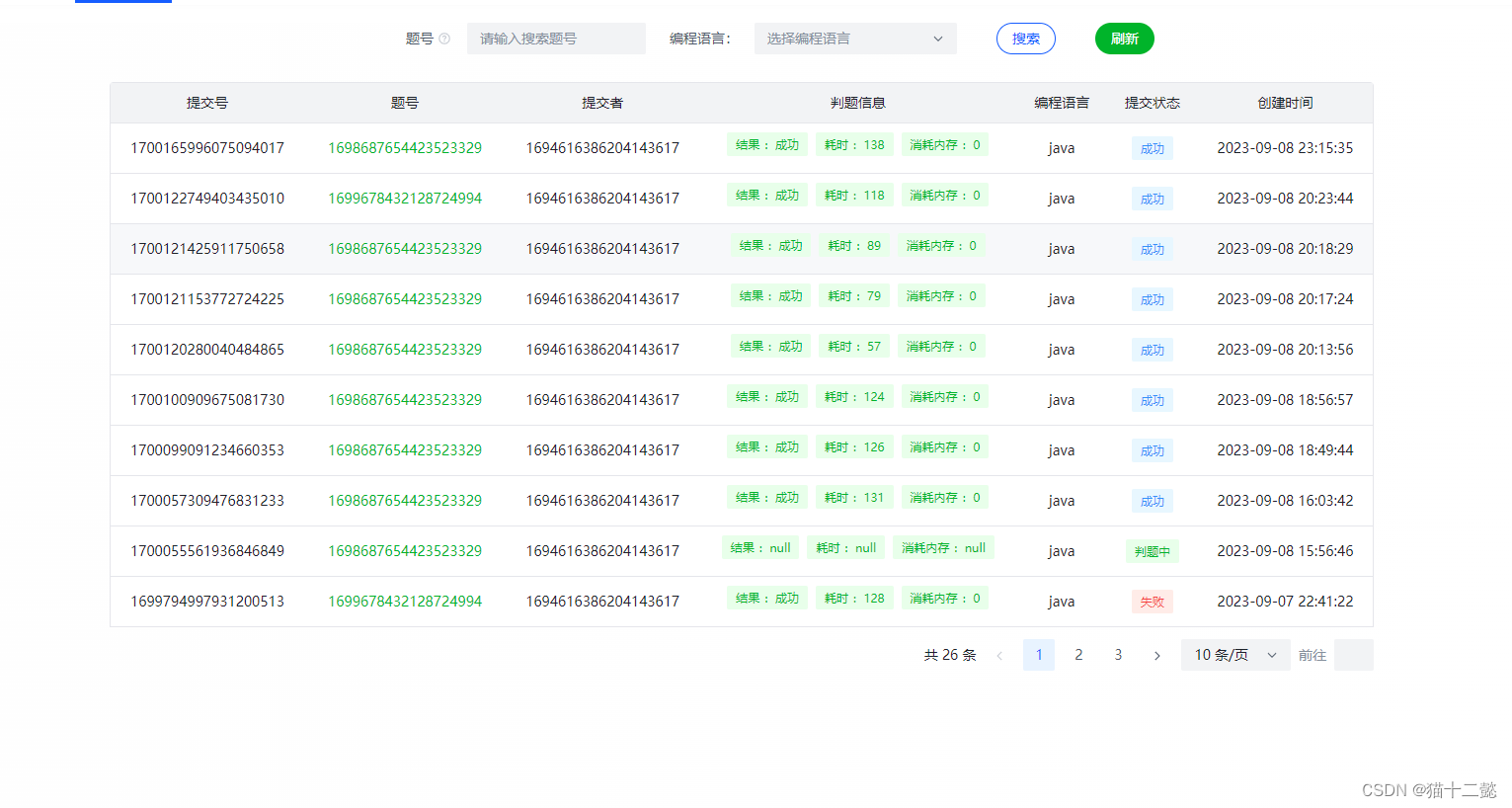Open problem link in row 1700121153772724225
Image resolution: width=1512 pixels, height=808 pixels.
(405, 299)
